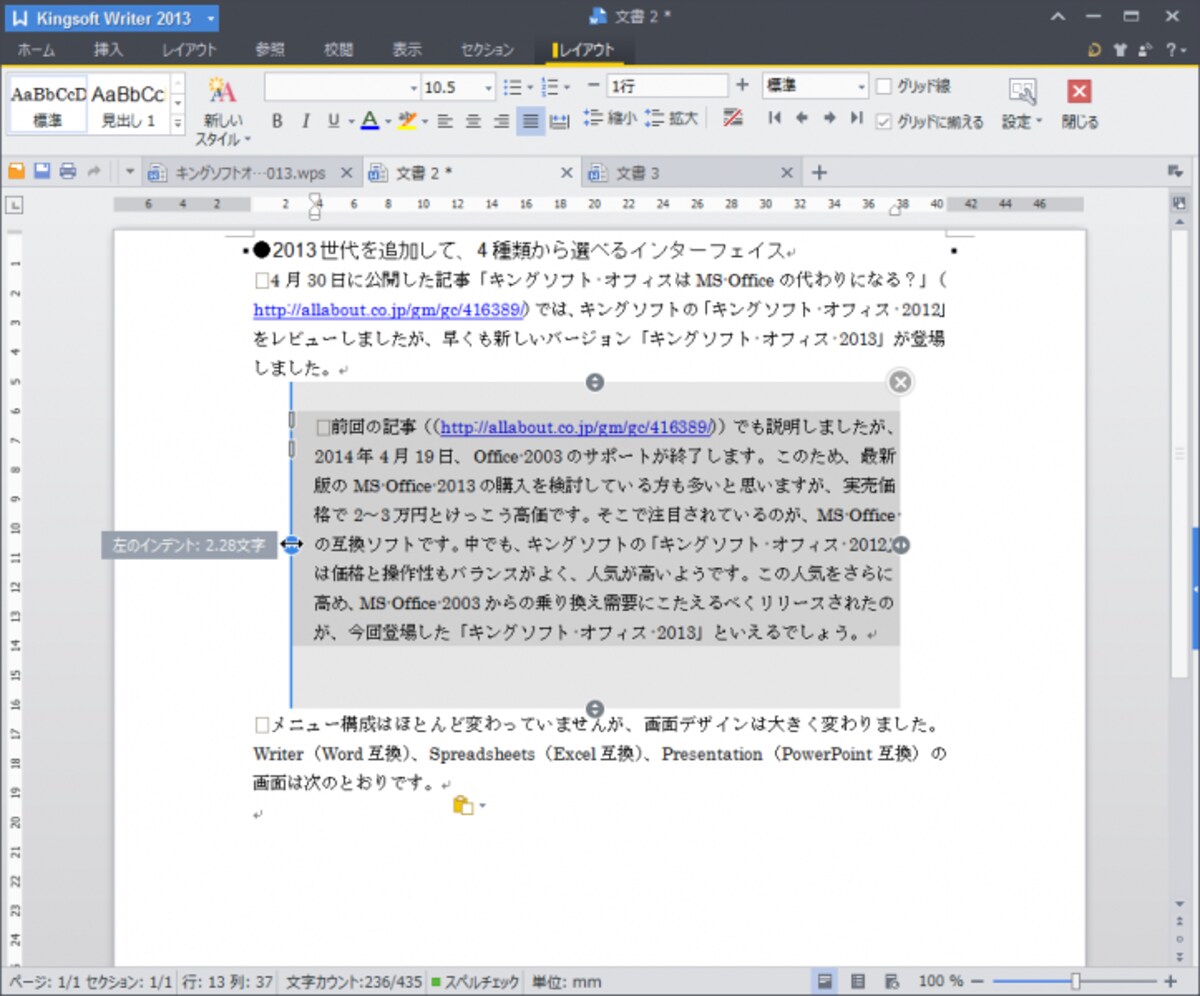Switch to document tab 文書 3
1200x996 pixels.
689,172
